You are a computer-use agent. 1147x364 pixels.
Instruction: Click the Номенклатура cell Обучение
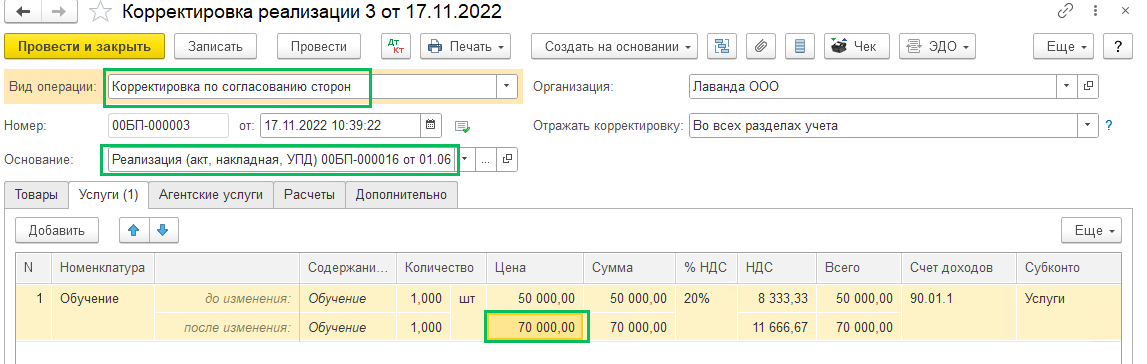click(103, 298)
